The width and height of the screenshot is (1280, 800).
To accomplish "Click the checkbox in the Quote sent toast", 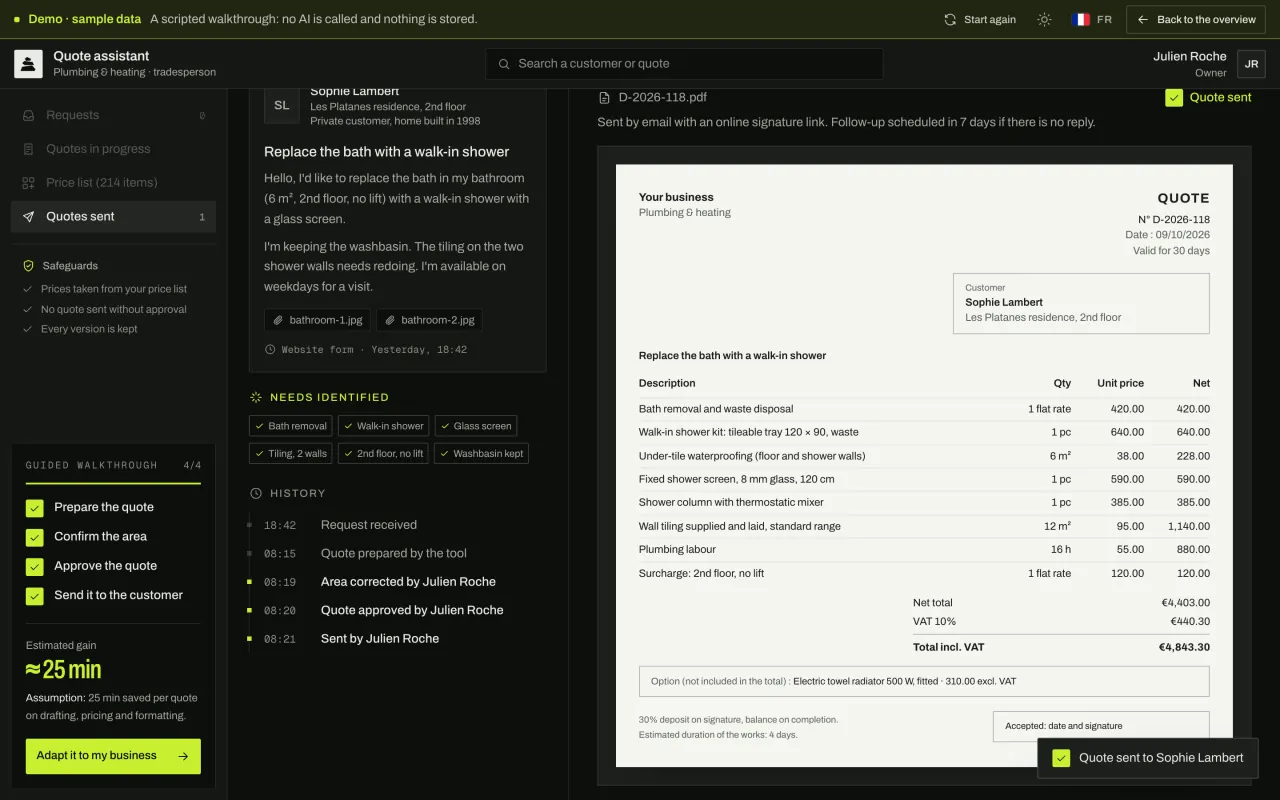I will point(1061,758).
